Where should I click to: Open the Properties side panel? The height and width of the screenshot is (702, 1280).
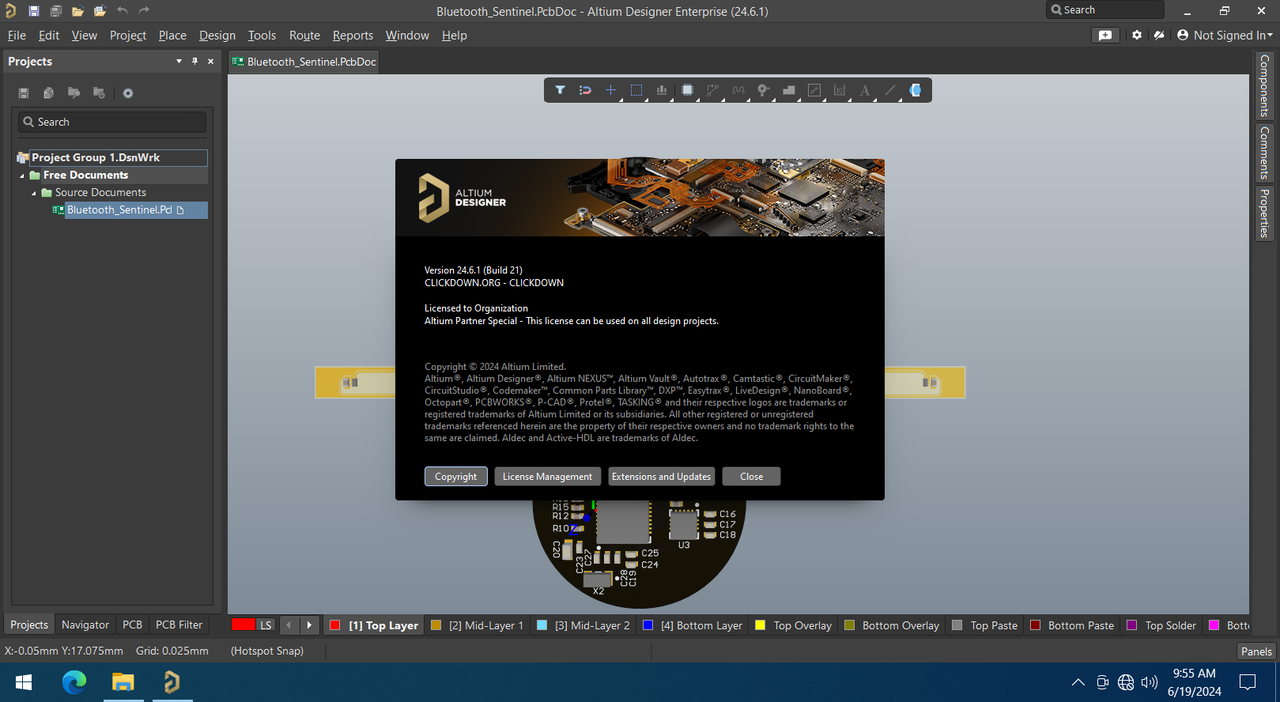click(1265, 213)
